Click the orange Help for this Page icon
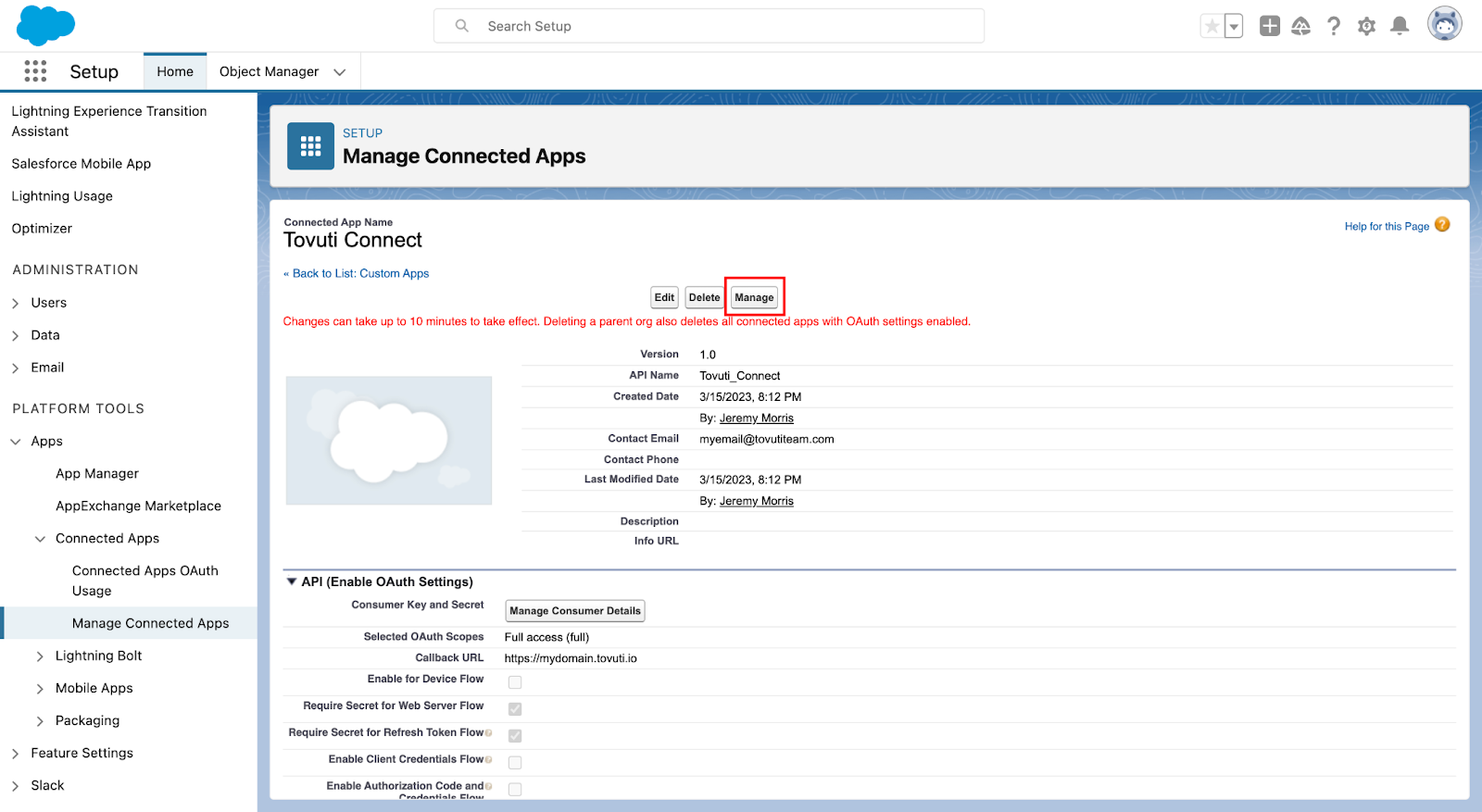Screen dimensions: 1482x812 coord(1442,225)
